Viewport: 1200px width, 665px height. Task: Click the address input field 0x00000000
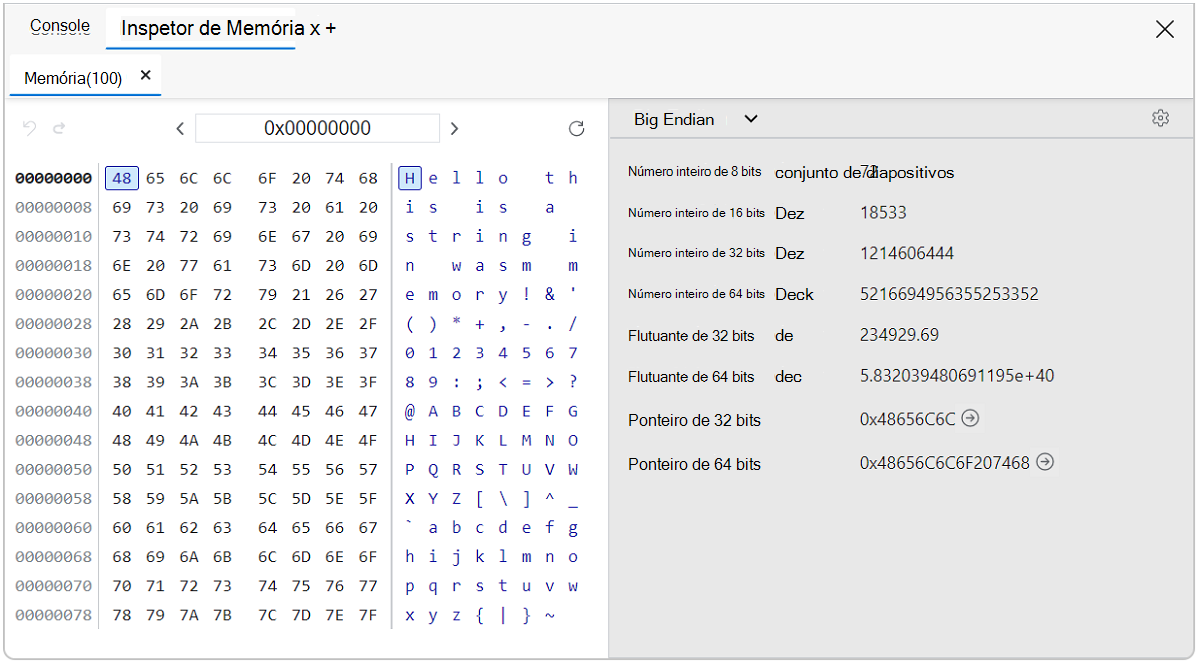(x=317, y=128)
